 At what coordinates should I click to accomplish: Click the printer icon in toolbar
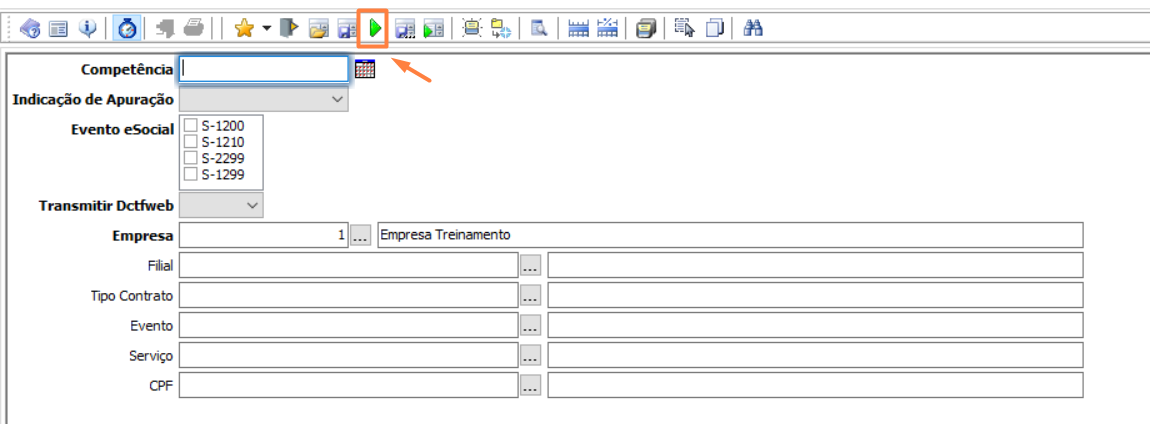pos(193,29)
